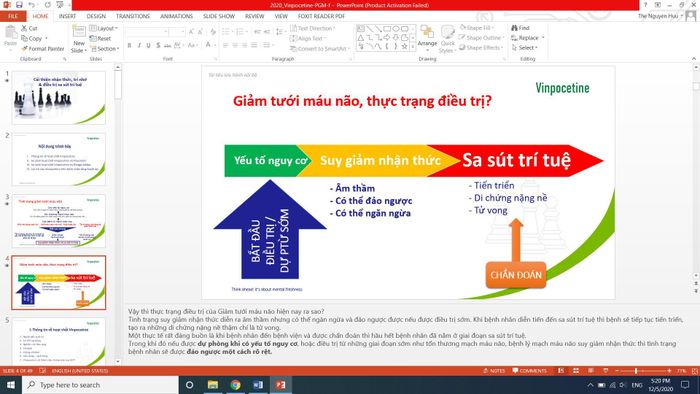Click the Reset slide button
The height and width of the screenshot is (394, 700).
coord(100,38)
